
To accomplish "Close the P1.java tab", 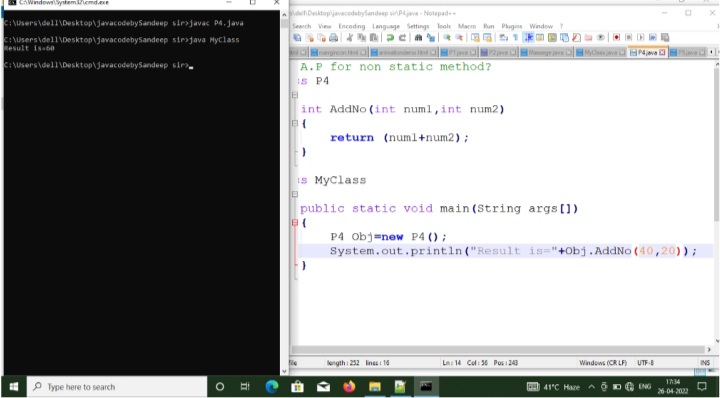I will click(x=473, y=52).
